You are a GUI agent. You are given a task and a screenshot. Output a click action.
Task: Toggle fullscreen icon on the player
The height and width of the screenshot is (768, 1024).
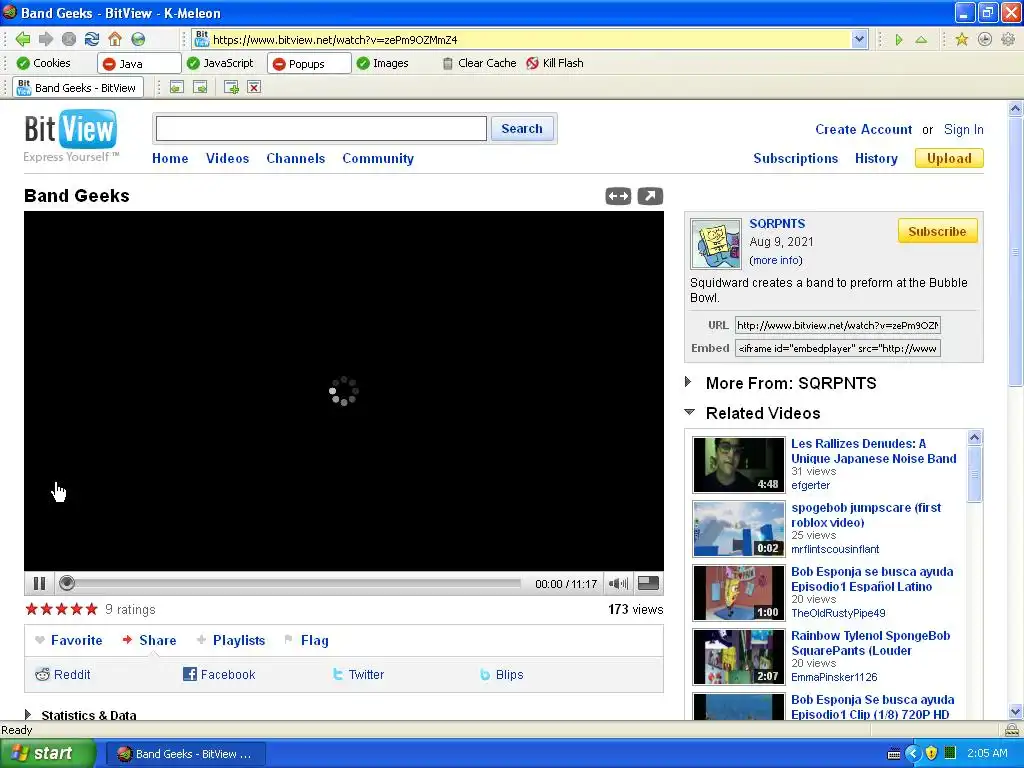pyautogui.click(x=648, y=583)
